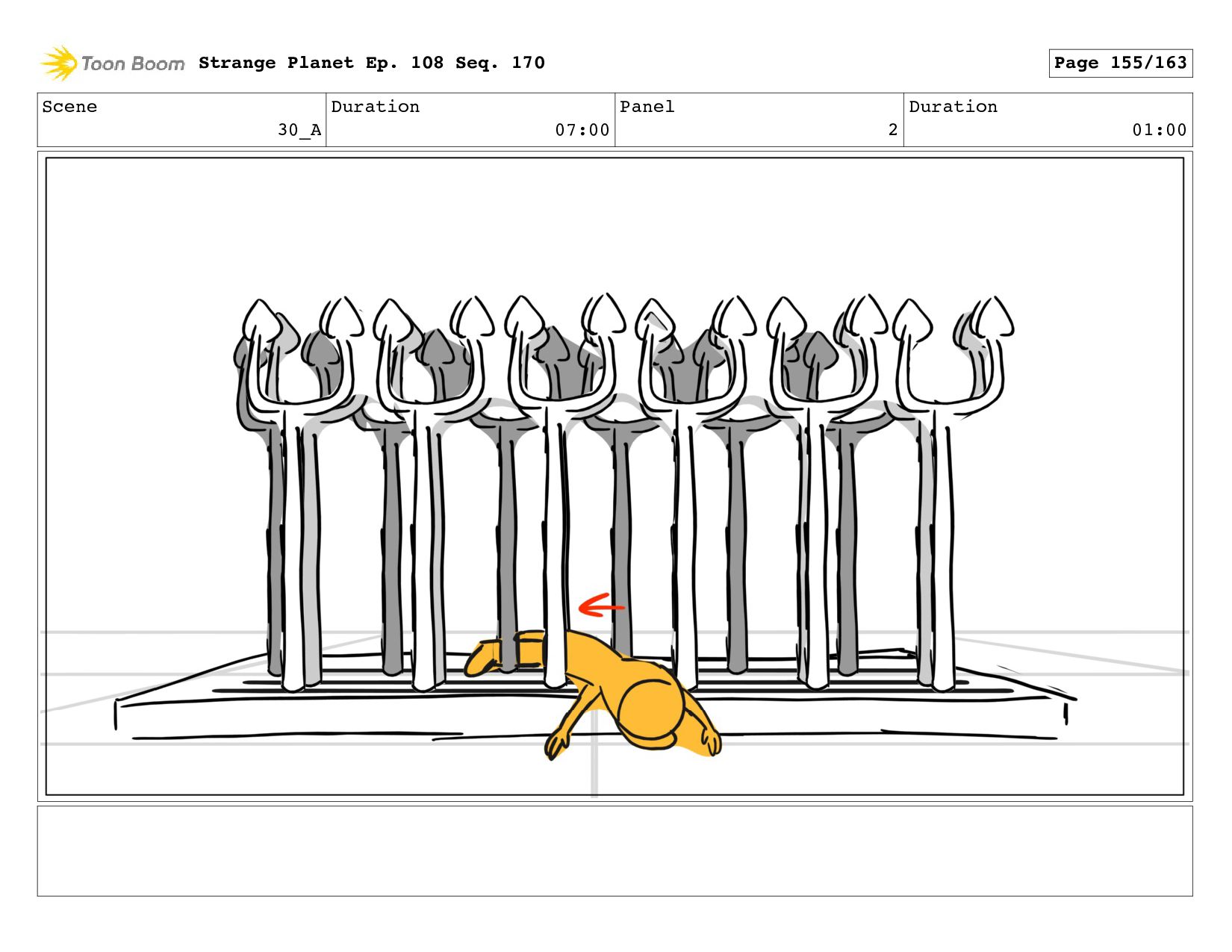Click the 'Scene' header label

pos(69,107)
